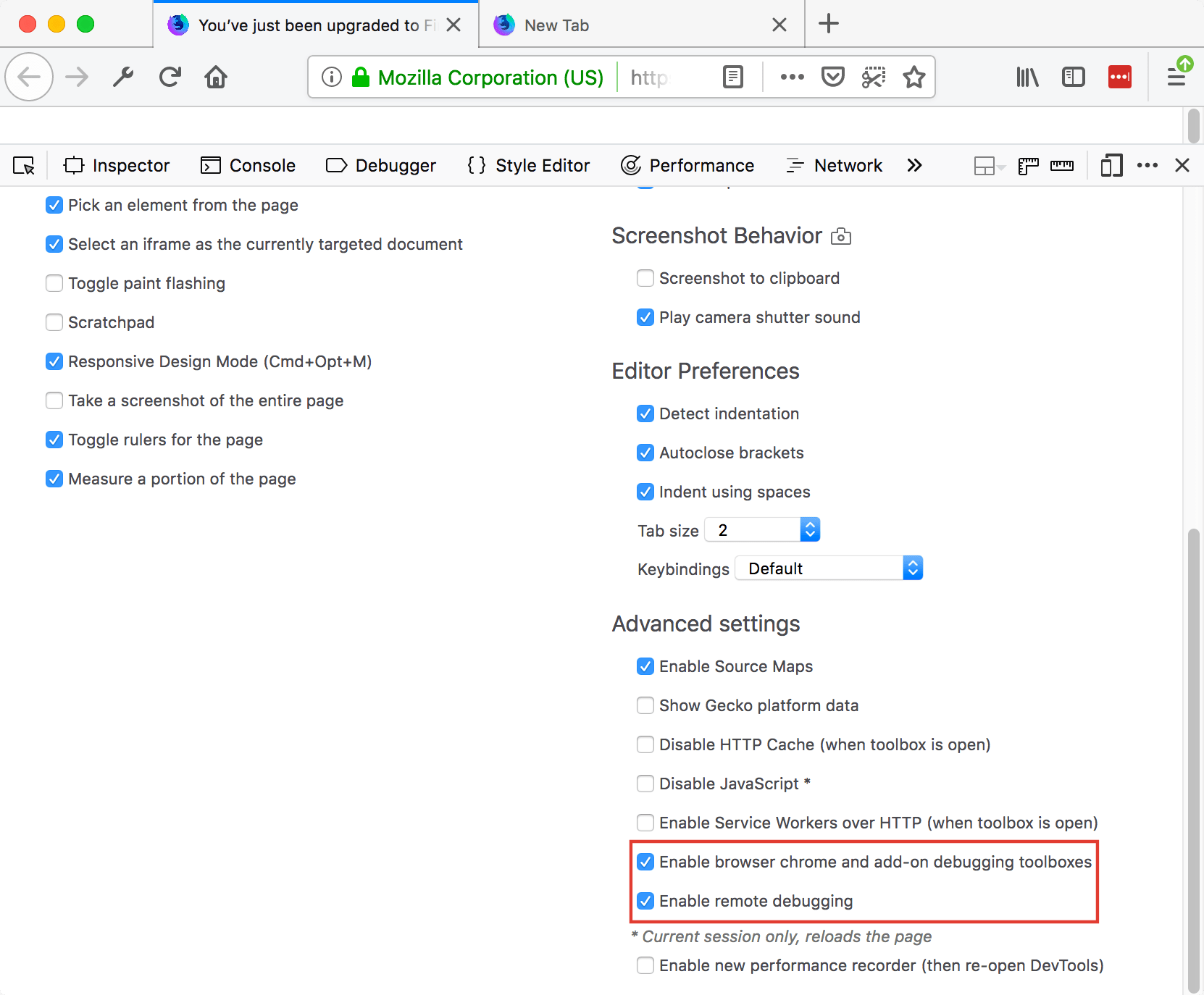Open the LastPass extension icon
Viewport: 1204px width, 995px height.
[x=1120, y=77]
